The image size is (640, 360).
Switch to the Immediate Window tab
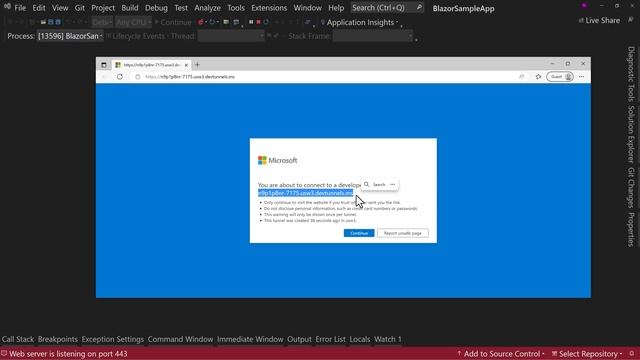click(x=250, y=339)
